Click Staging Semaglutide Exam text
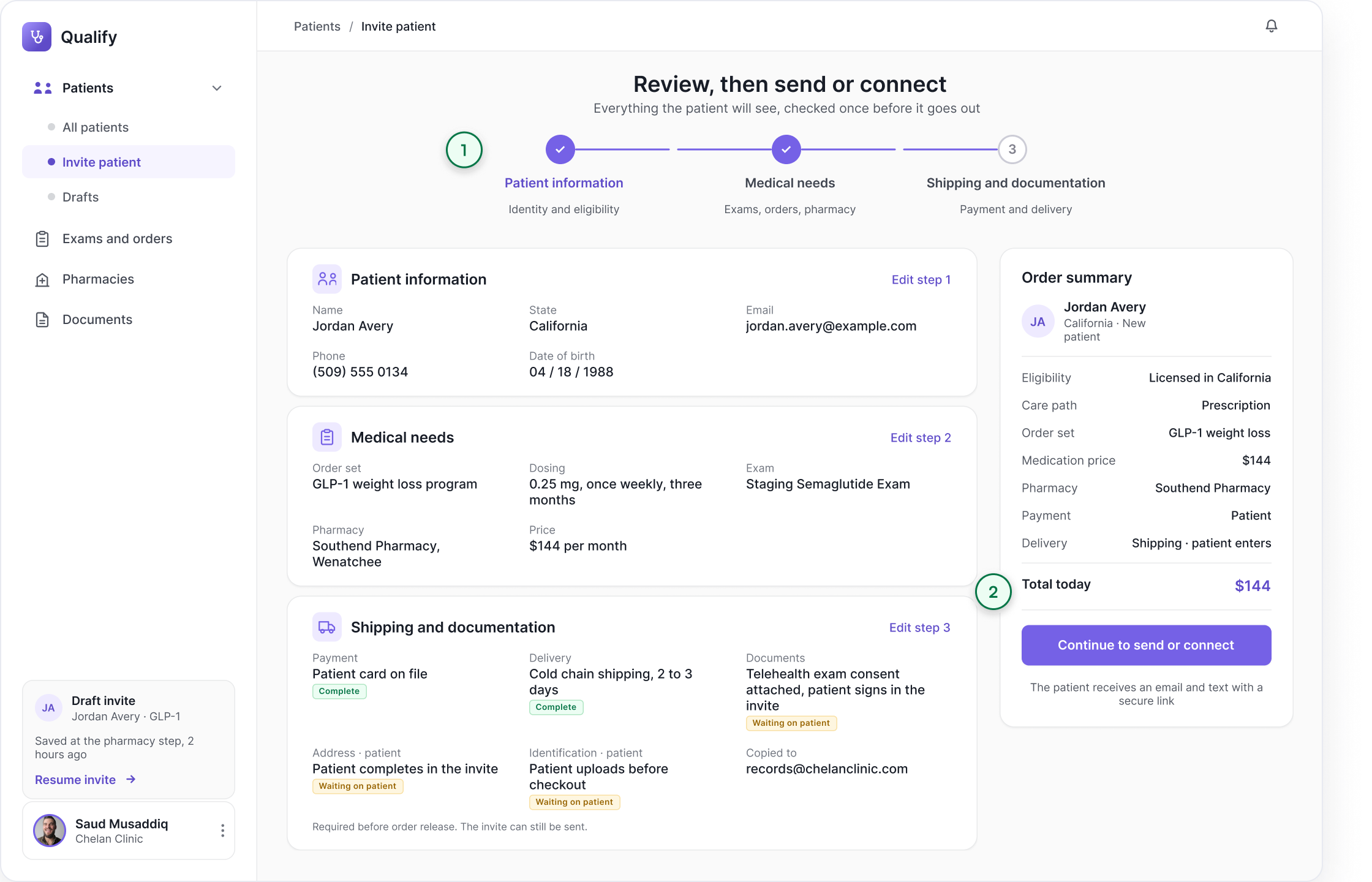Image resolution: width=1372 pixels, height=882 pixels. (x=828, y=484)
